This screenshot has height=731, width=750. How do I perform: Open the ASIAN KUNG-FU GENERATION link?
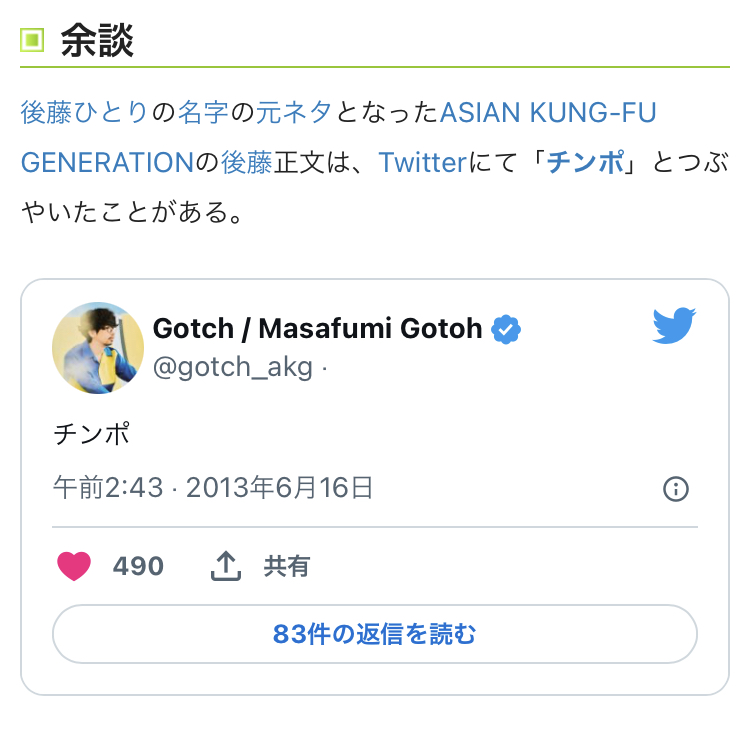coord(548,112)
